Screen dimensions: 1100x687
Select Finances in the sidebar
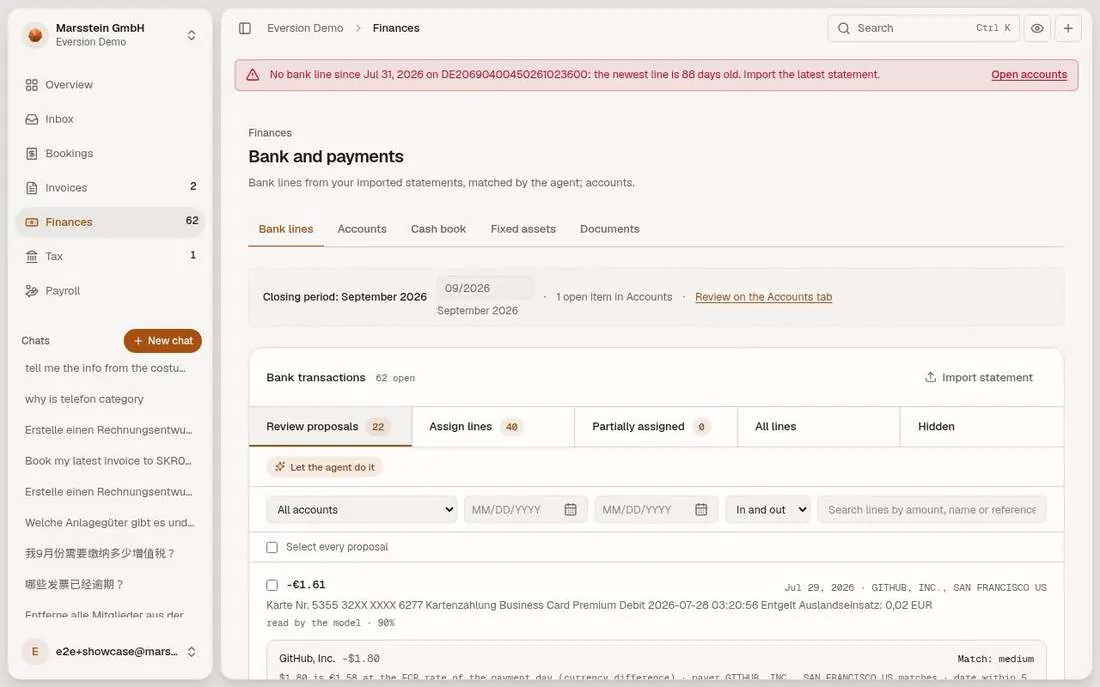tap(109, 222)
